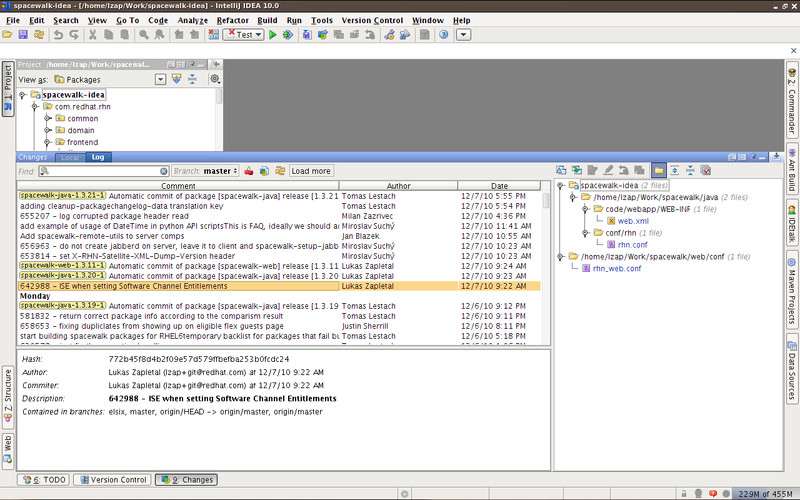Image resolution: width=800 pixels, height=500 pixels.
Task: Select the rhn_web.conf changed file
Action: [x=617, y=268]
